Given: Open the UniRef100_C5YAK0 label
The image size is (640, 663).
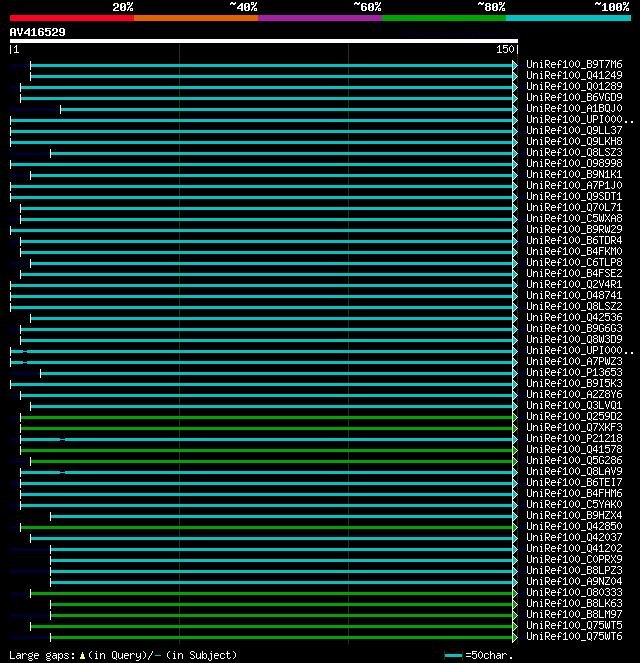Looking at the screenshot, I should (574, 504).
